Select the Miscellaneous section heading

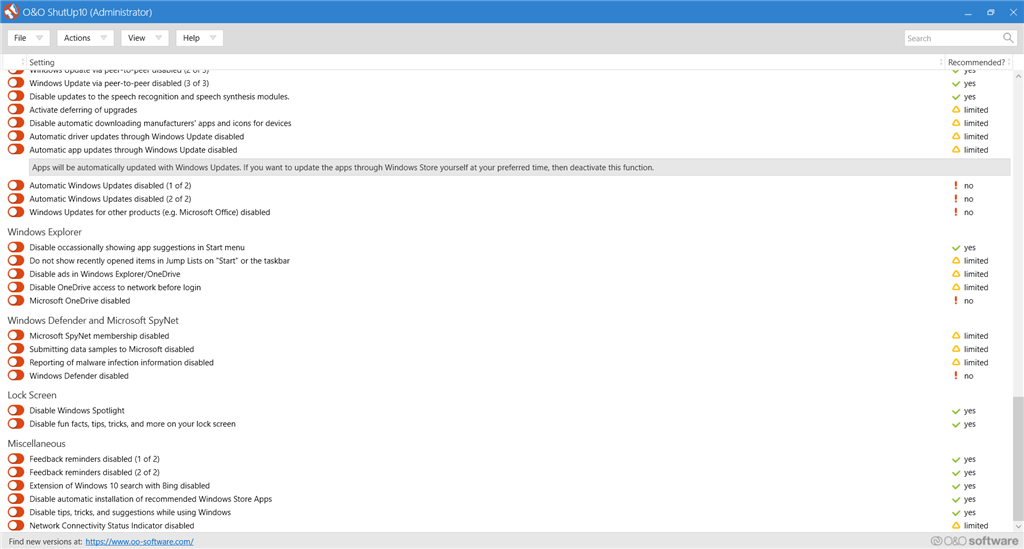point(37,443)
